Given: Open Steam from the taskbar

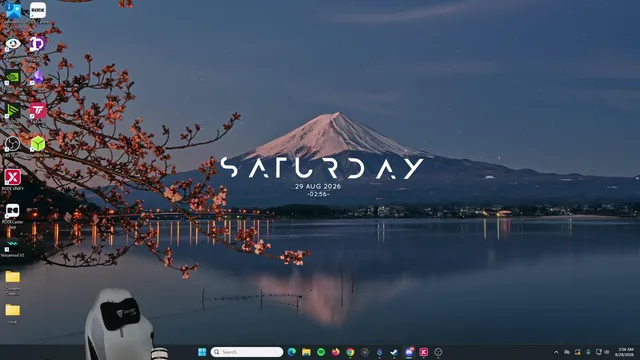Looking at the screenshot, I should 394,352.
